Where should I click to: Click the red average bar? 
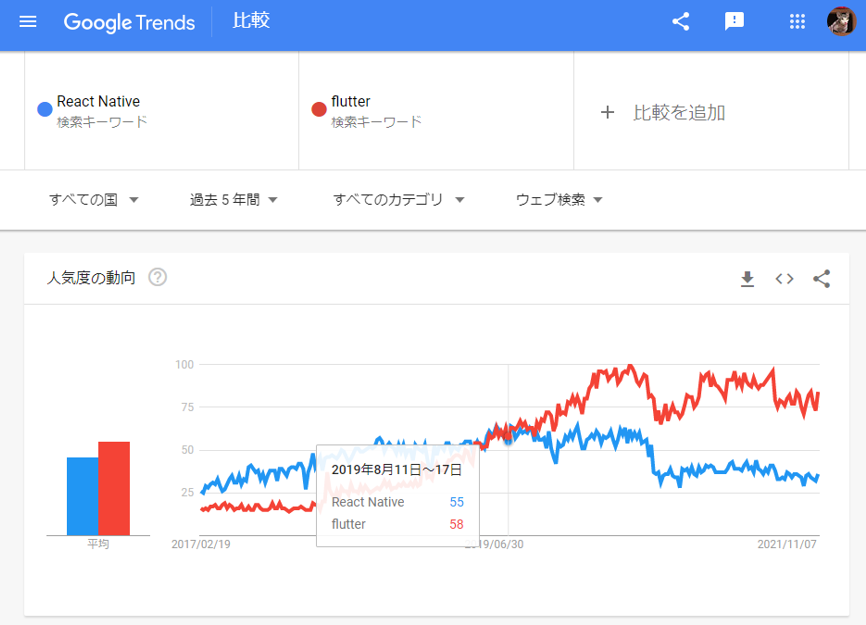pos(114,488)
